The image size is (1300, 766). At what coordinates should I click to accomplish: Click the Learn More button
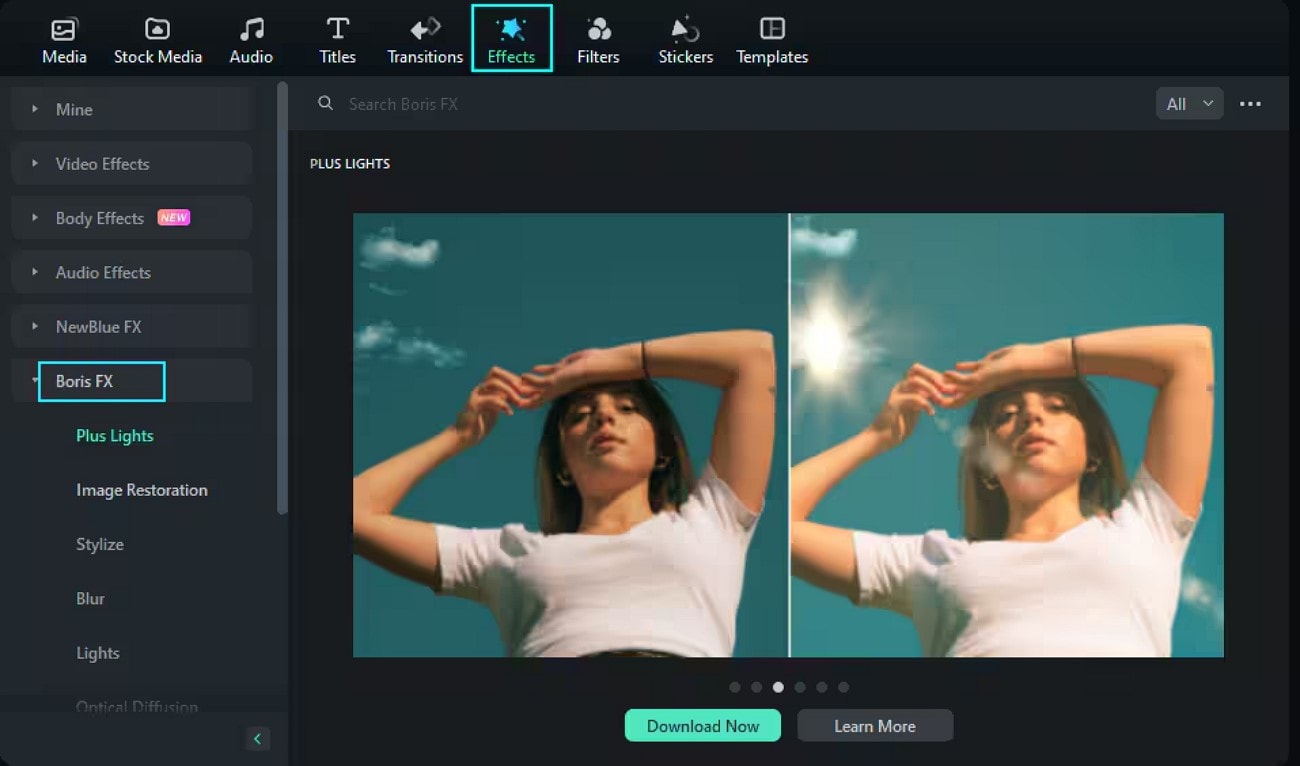click(x=874, y=725)
